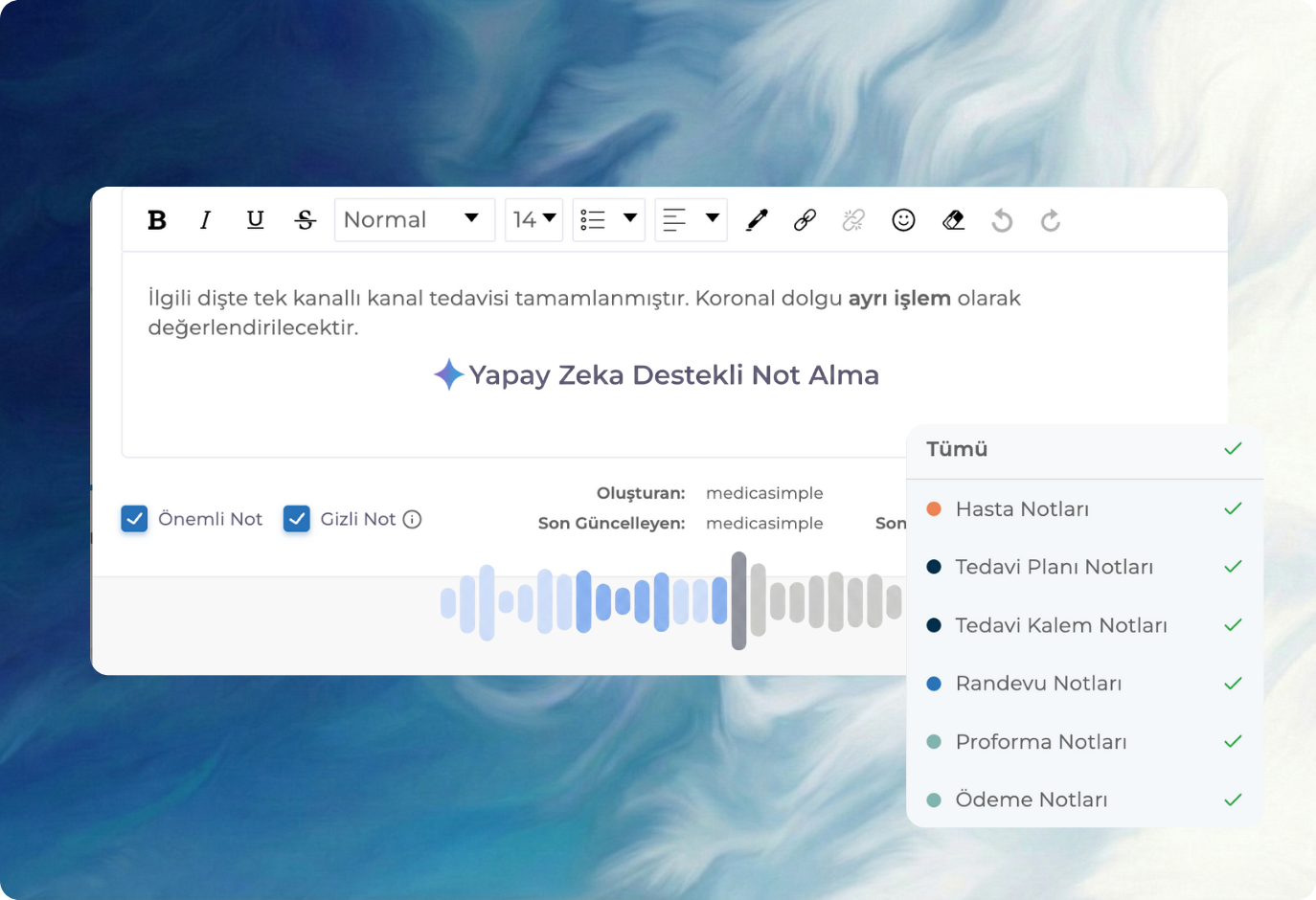Click the checkmark next to Proforma Notları
The width and height of the screenshot is (1316, 900).
(1233, 742)
